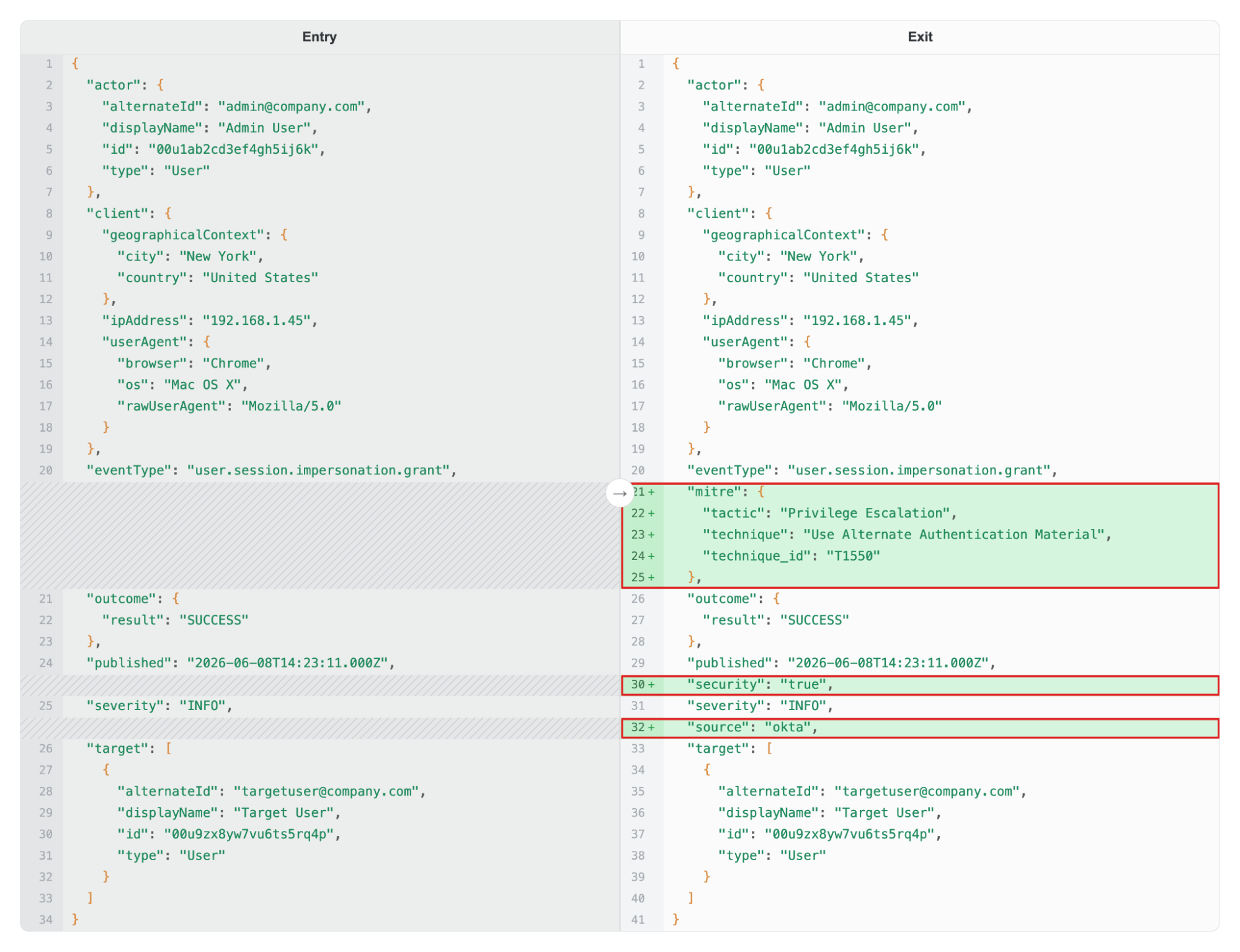
Task: Click line number 41 in Exit gutter
Action: pos(638,920)
